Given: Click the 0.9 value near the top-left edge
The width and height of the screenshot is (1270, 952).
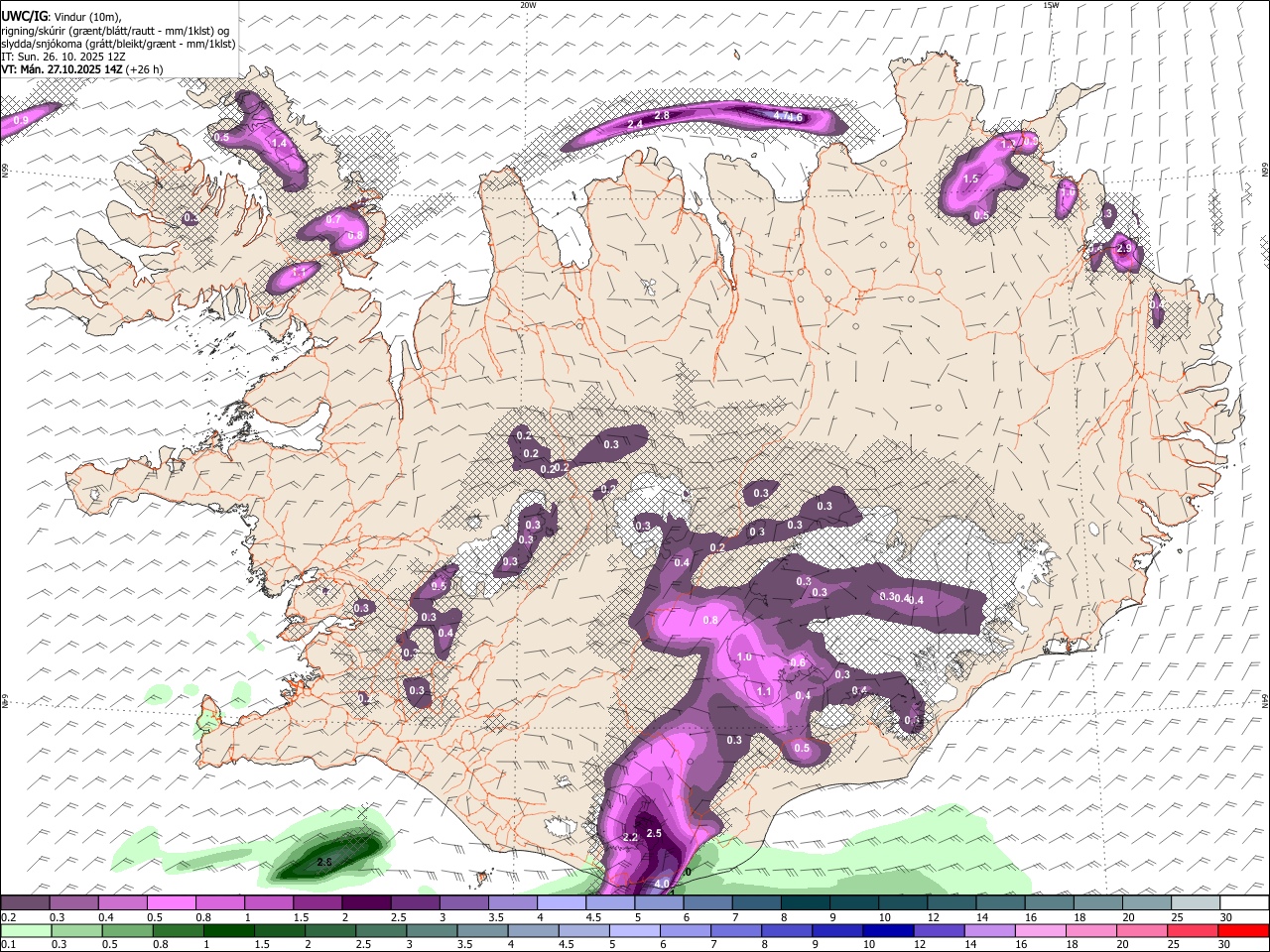Looking at the screenshot, I should [x=21, y=120].
